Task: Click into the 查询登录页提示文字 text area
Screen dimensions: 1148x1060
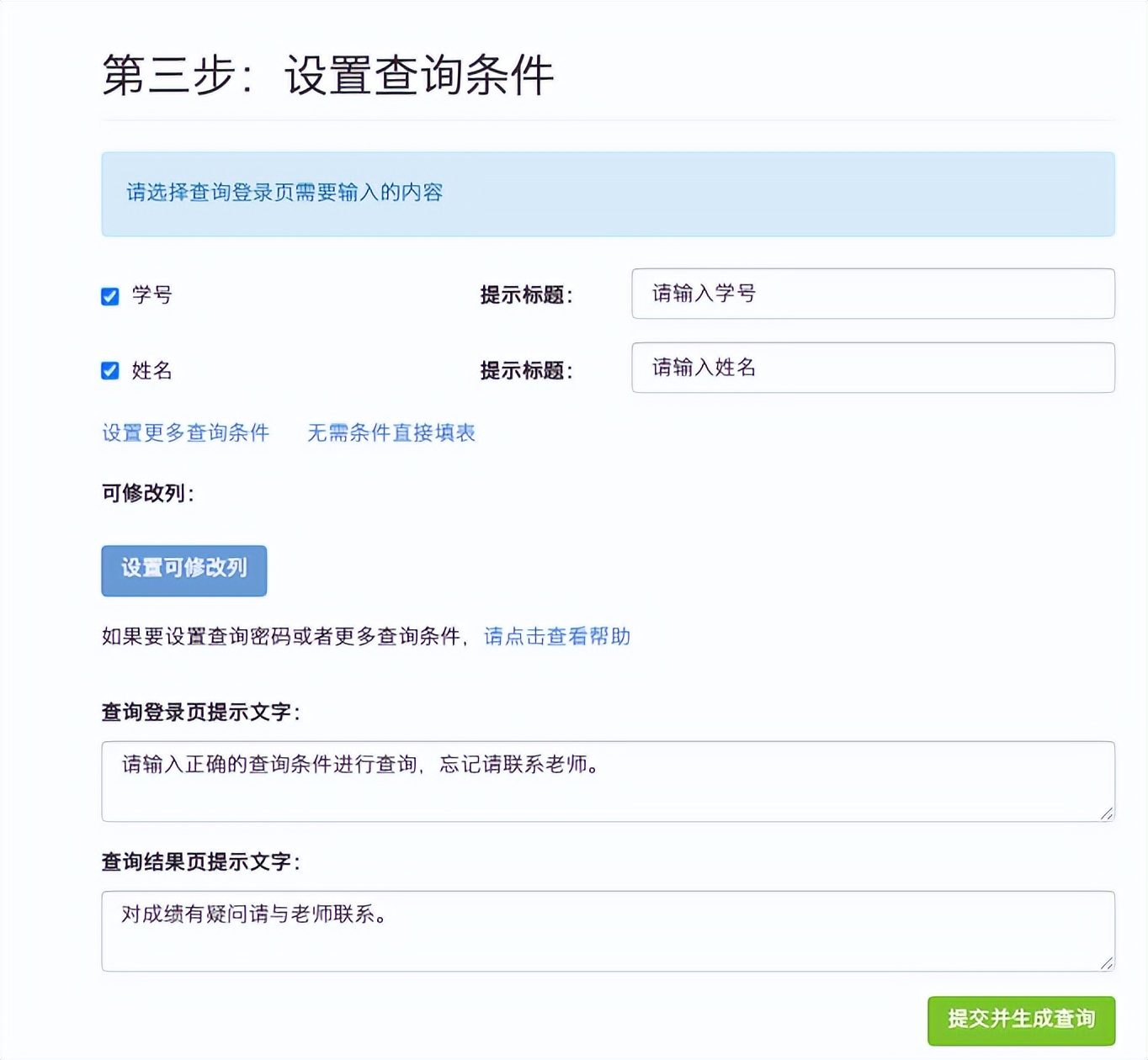Action: [x=608, y=782]
